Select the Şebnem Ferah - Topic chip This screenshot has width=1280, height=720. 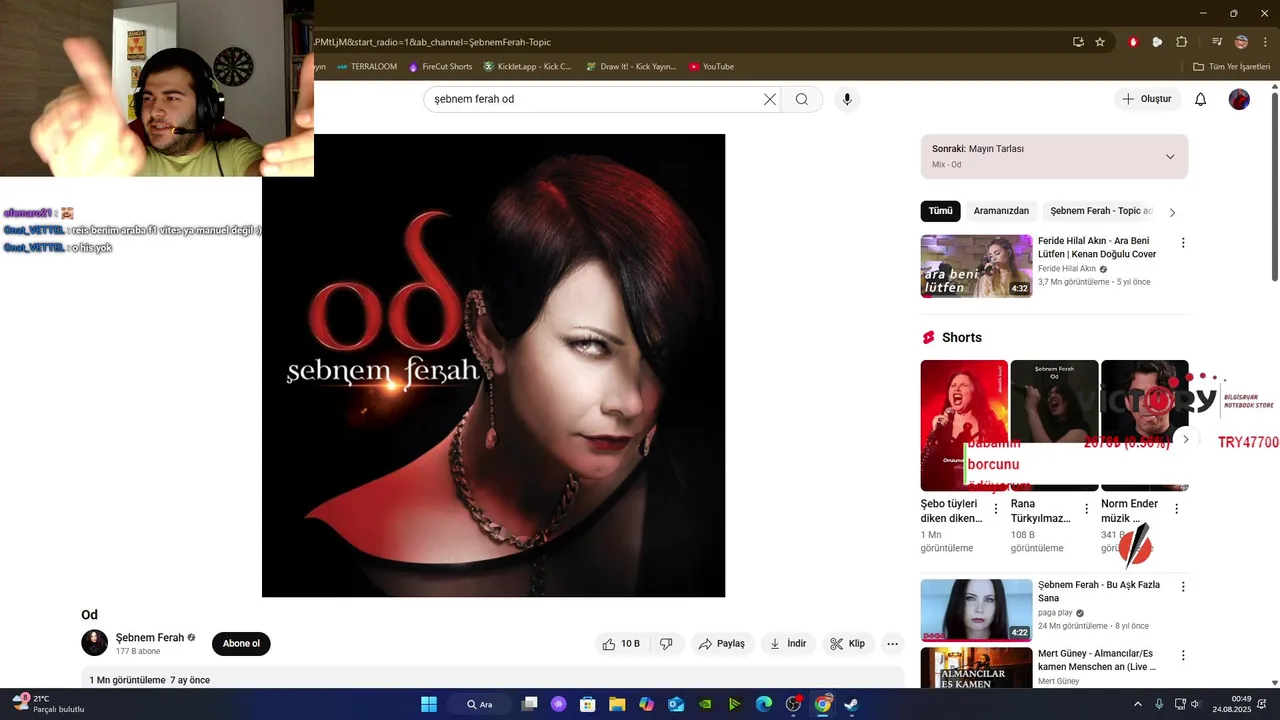1100,211
